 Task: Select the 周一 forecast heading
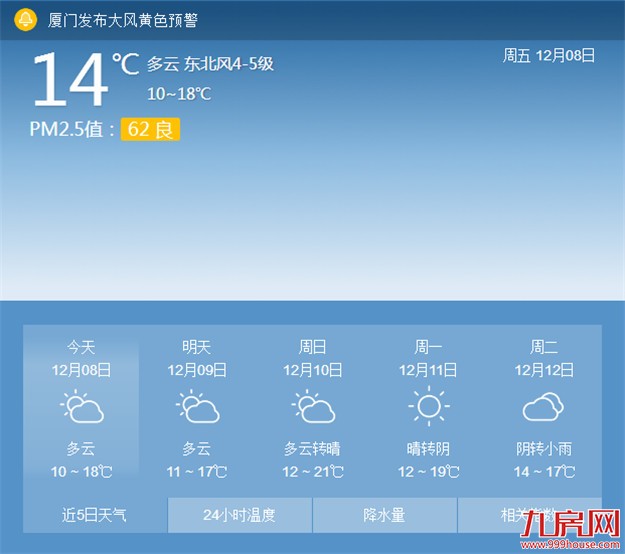(x=428, y=347)
